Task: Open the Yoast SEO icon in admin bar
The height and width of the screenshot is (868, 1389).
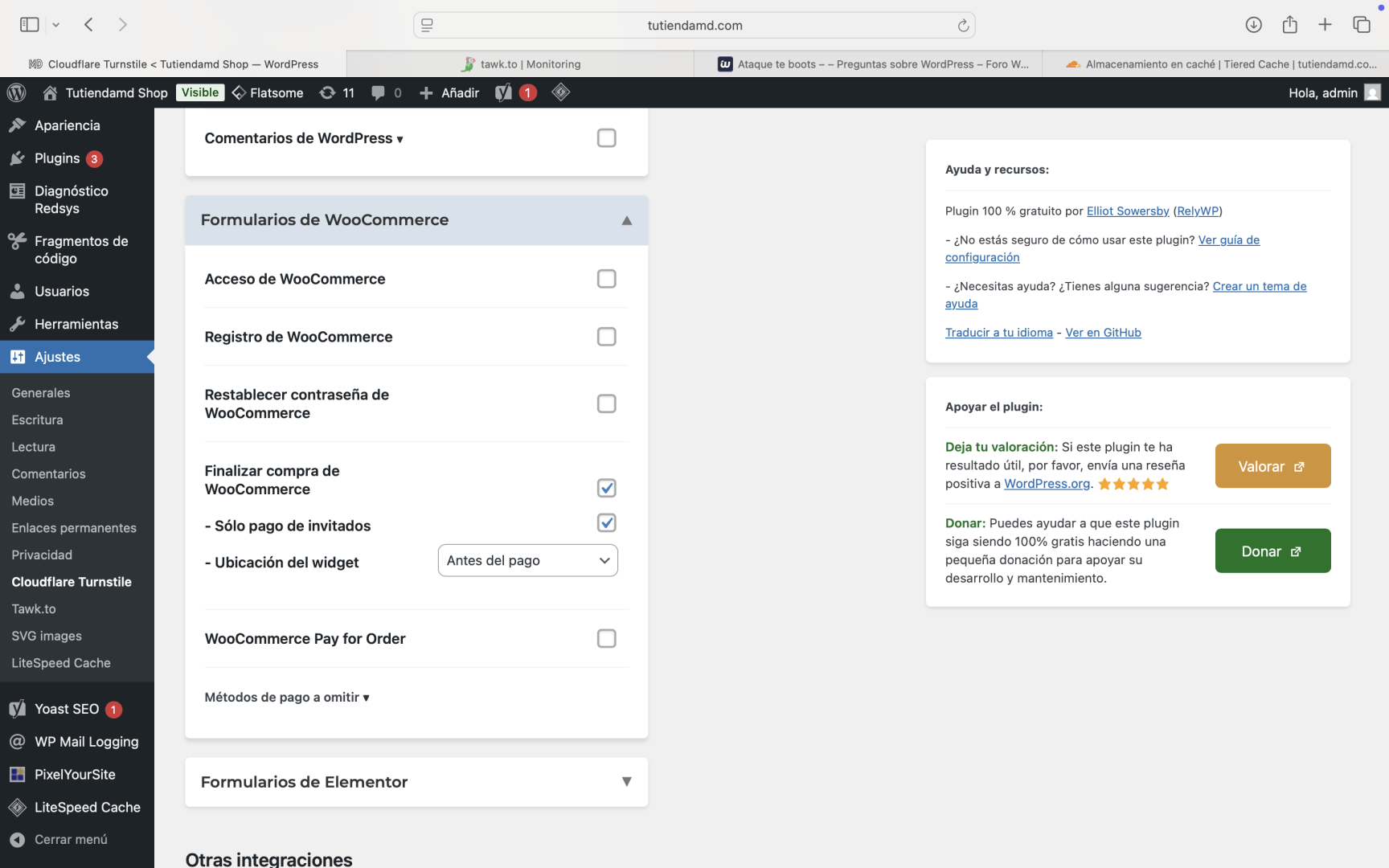Action: click(504, 93)
